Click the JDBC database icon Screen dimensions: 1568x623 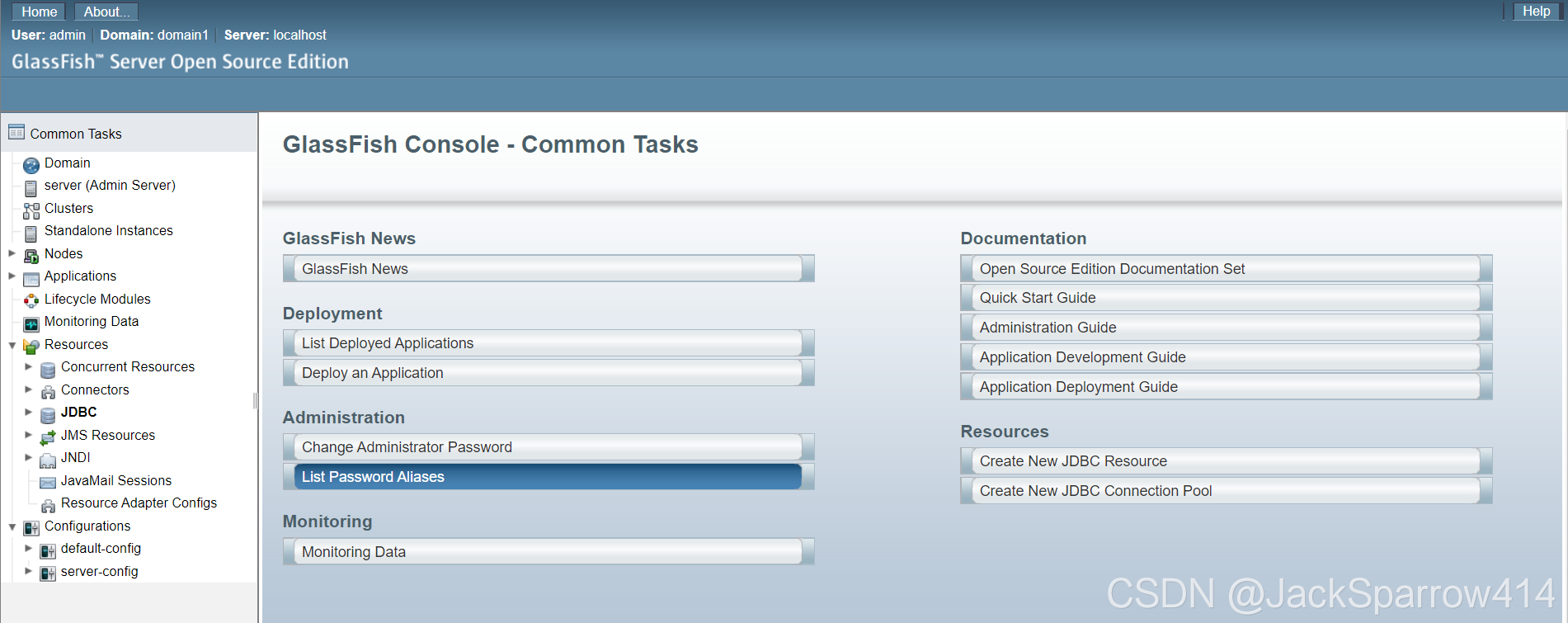[x=48, y=413]
